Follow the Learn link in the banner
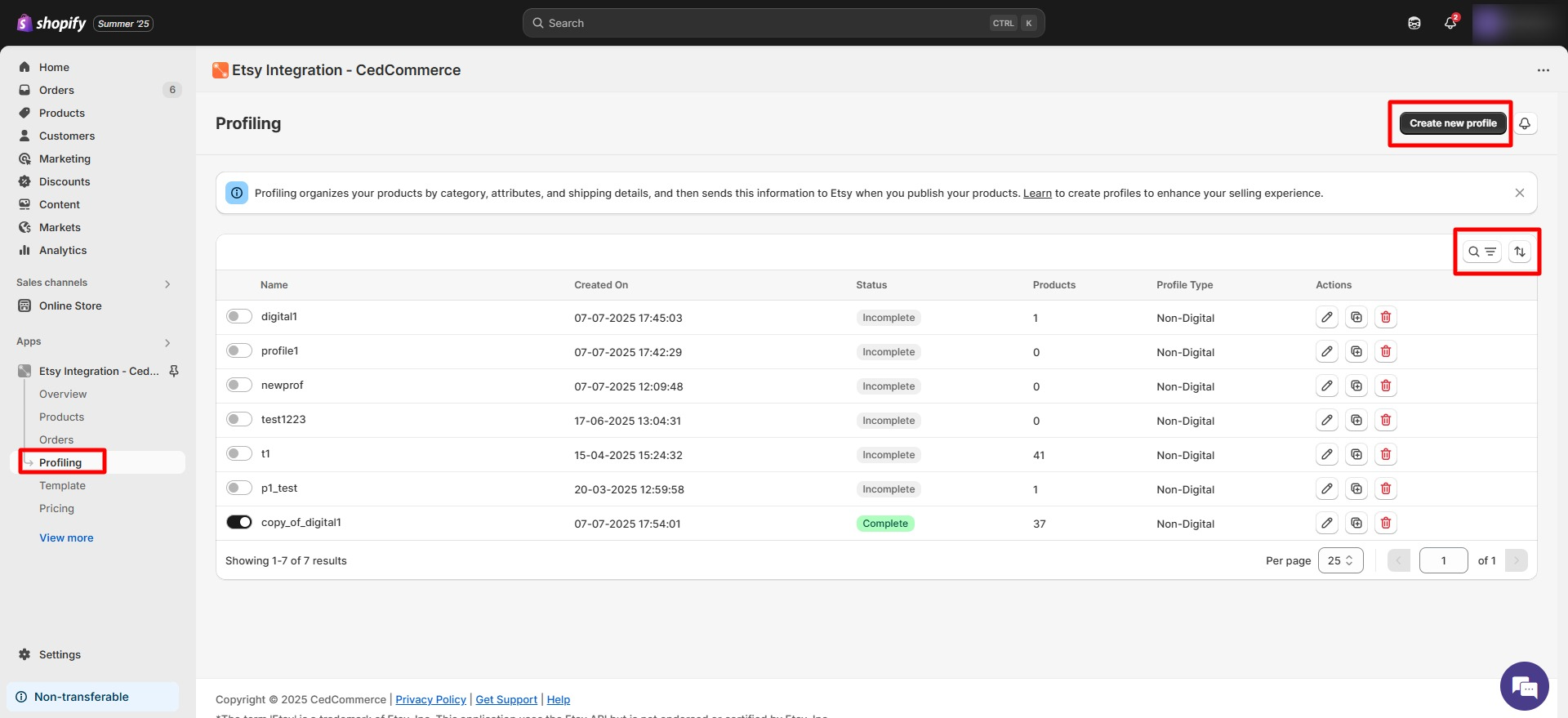The image size is (1568, 718). pyautogui.click(x=1037, y=193)
